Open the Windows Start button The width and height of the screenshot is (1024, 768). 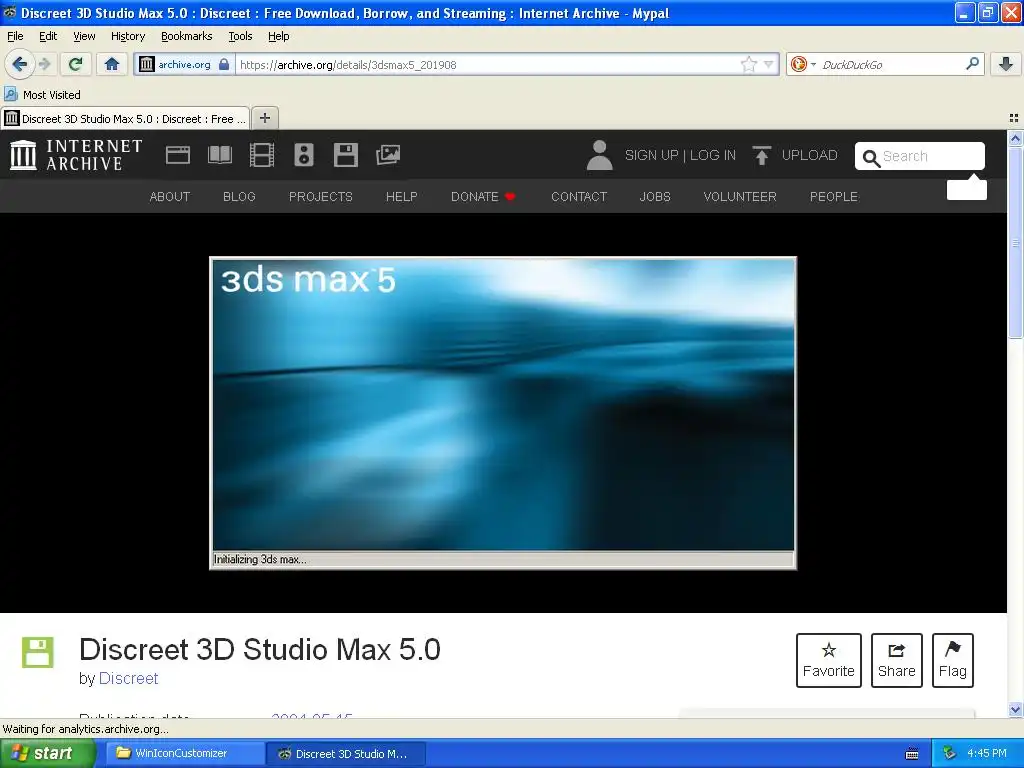pyautogui.click(x=47, y=754)
